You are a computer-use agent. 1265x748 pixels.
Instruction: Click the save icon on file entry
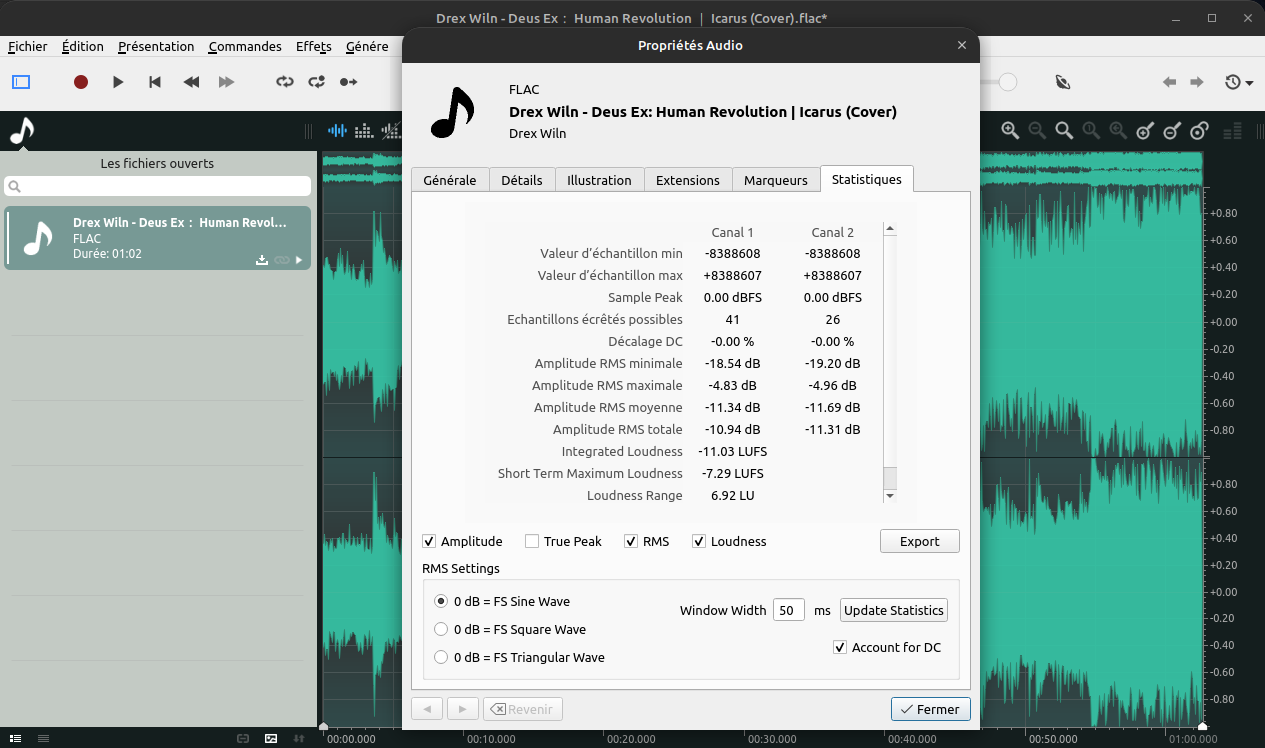[x=262, y=260]
